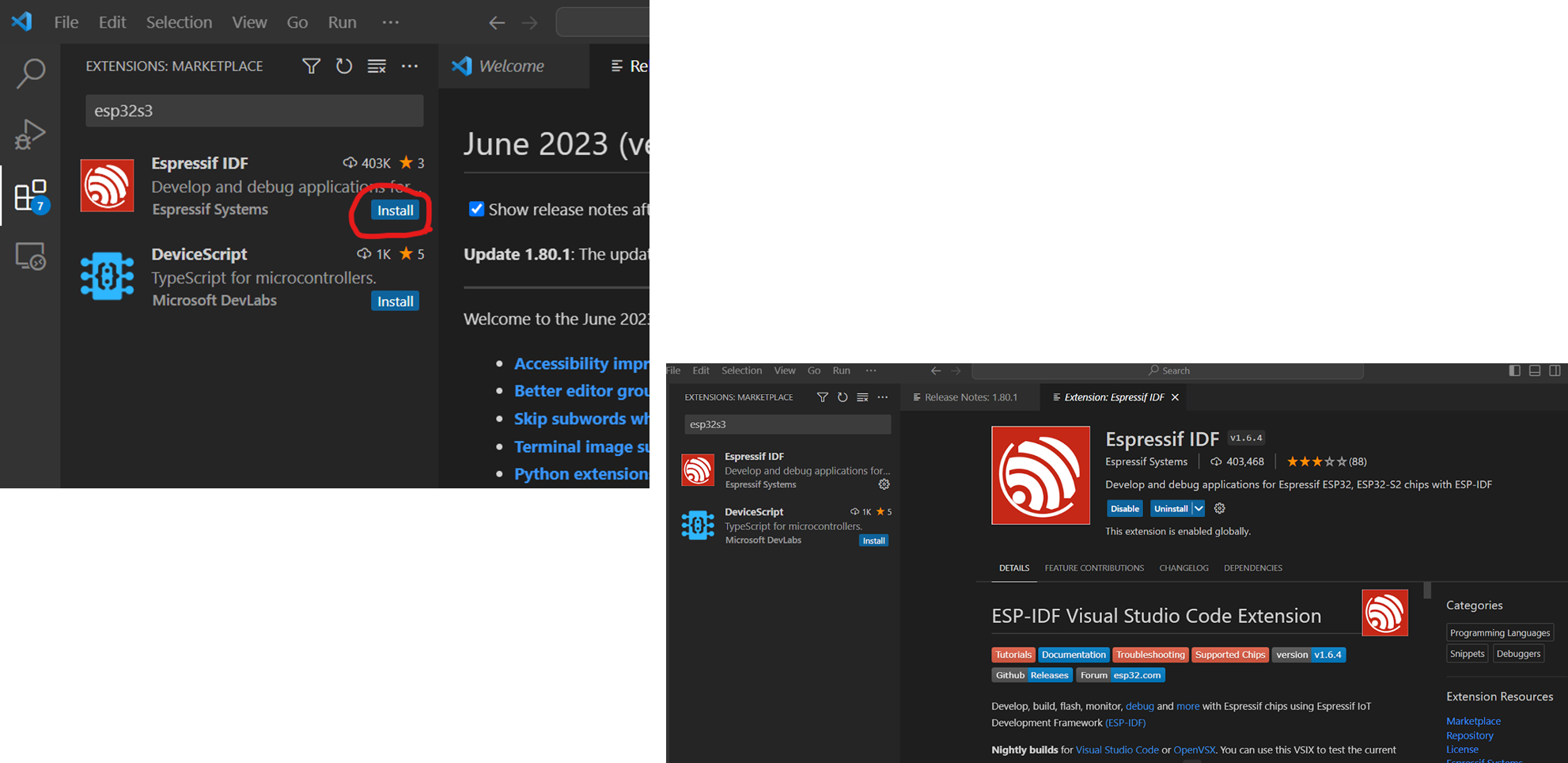
Task: Toggle primary side bar layout icon
Action: pyautogui.click(x=1515, y=370)
